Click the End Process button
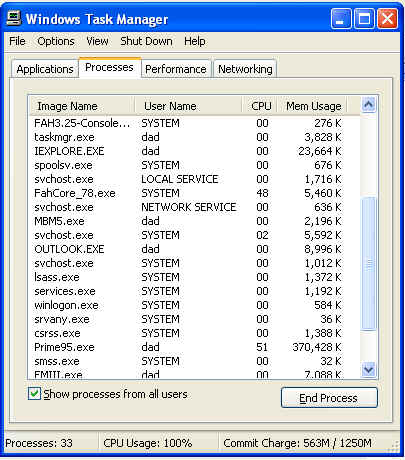The height and width of the screenshot is (460, 405). point(329,398)
